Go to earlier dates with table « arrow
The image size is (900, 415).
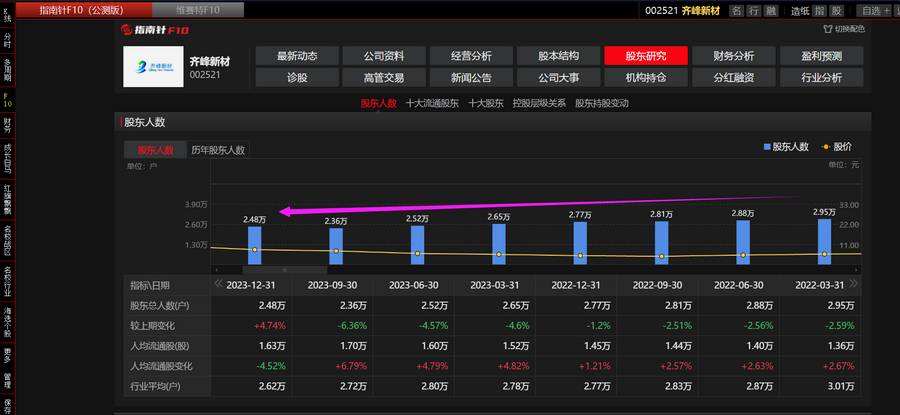pos(218,283)
